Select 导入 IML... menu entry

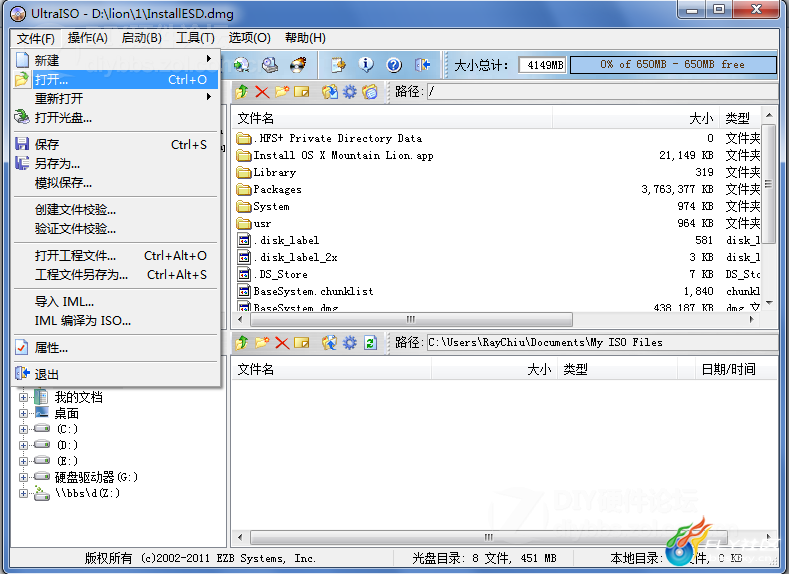click(x=116, y=302)
